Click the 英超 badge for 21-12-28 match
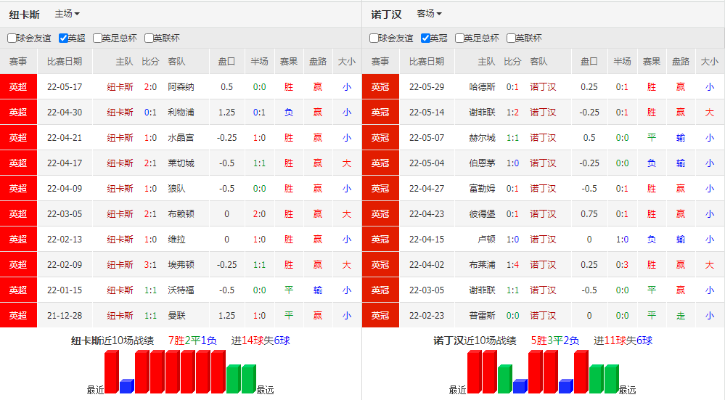This screenshot has width=725, height=400. (x=18, y=315)
